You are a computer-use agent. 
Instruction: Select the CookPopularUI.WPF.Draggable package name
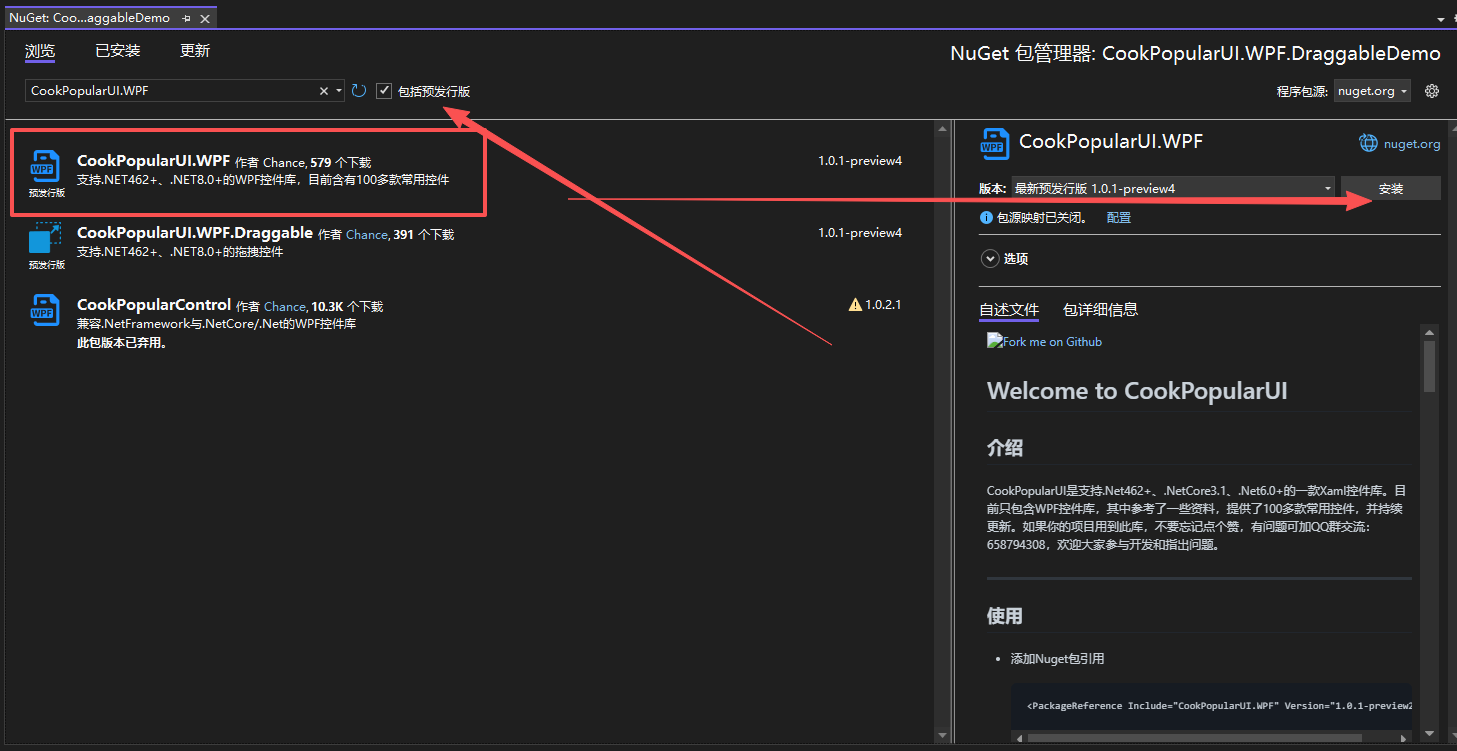pos(195,232)
